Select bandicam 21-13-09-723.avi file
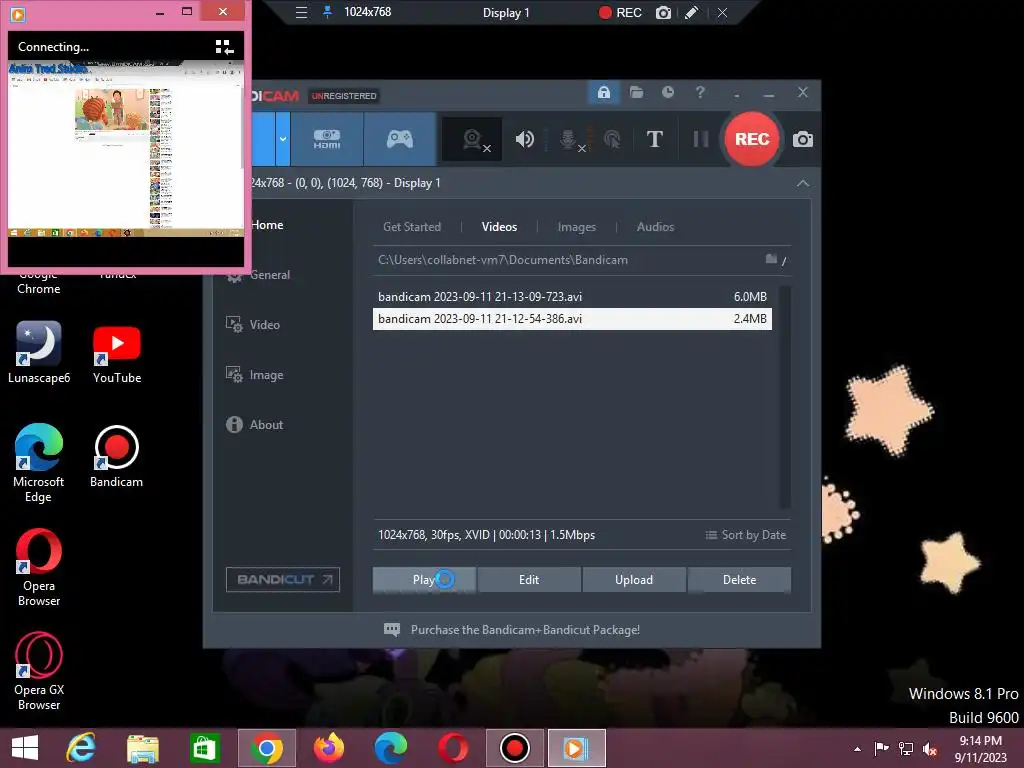 (572, 296)
